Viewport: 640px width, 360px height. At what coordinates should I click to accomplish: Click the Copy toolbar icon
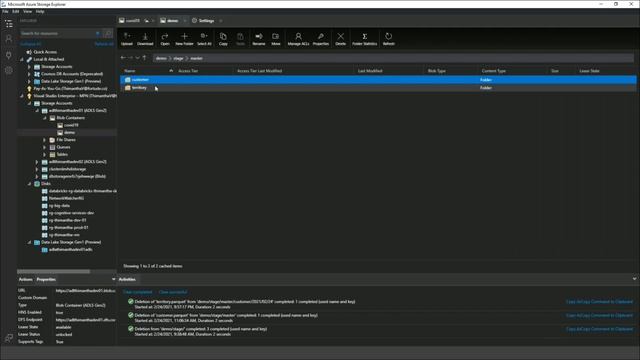tap(223, 39)
